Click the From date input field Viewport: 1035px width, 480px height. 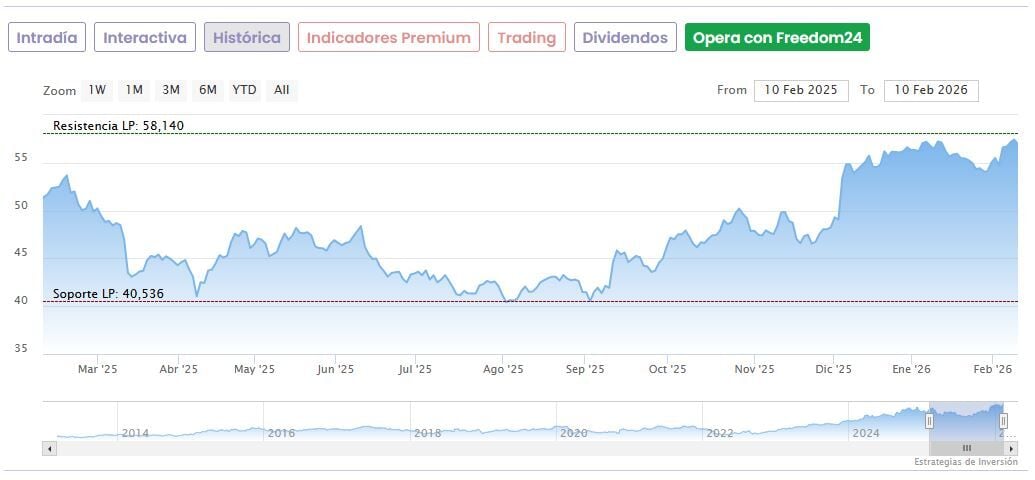801,90
